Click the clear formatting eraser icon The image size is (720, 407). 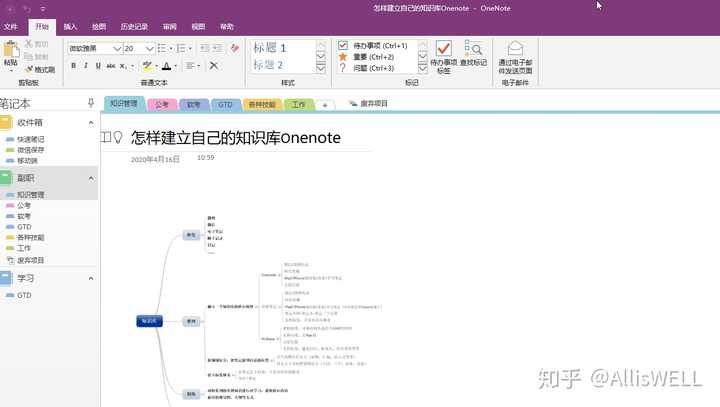click(x=235, y=48)
